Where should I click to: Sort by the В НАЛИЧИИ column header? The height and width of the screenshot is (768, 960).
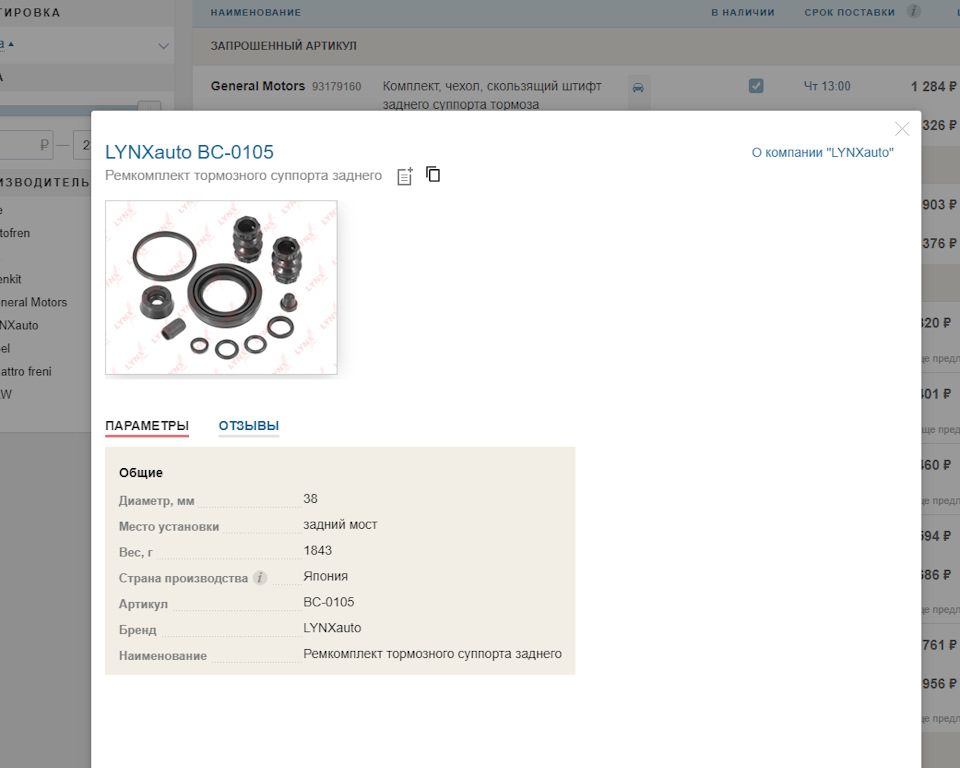coord(743,12)
